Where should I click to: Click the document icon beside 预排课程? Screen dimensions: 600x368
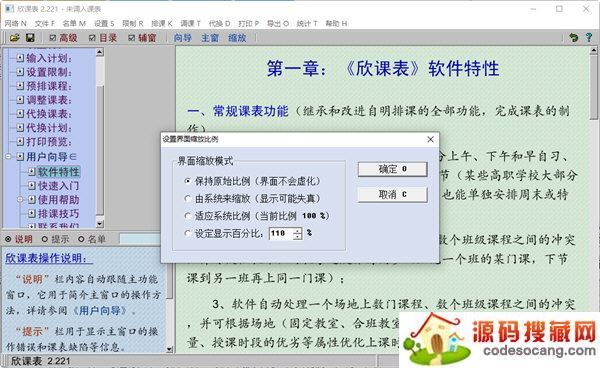point(20,86)
